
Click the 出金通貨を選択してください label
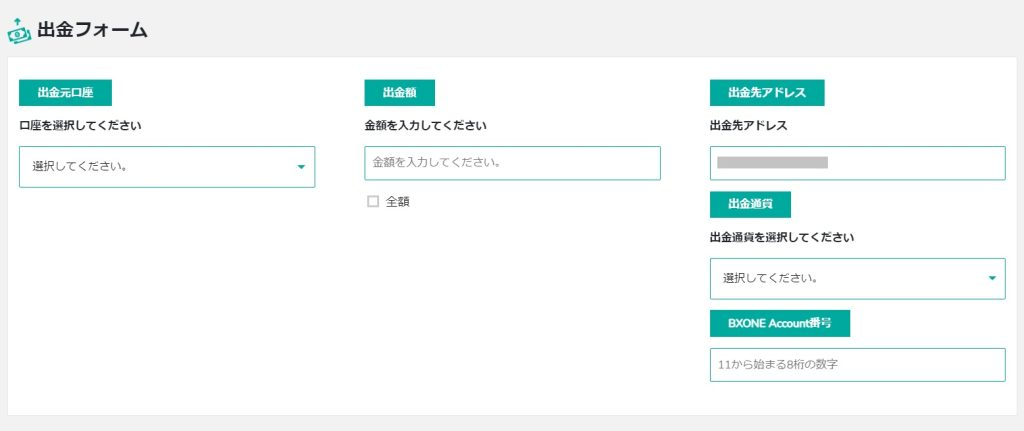tap(782, 238)
